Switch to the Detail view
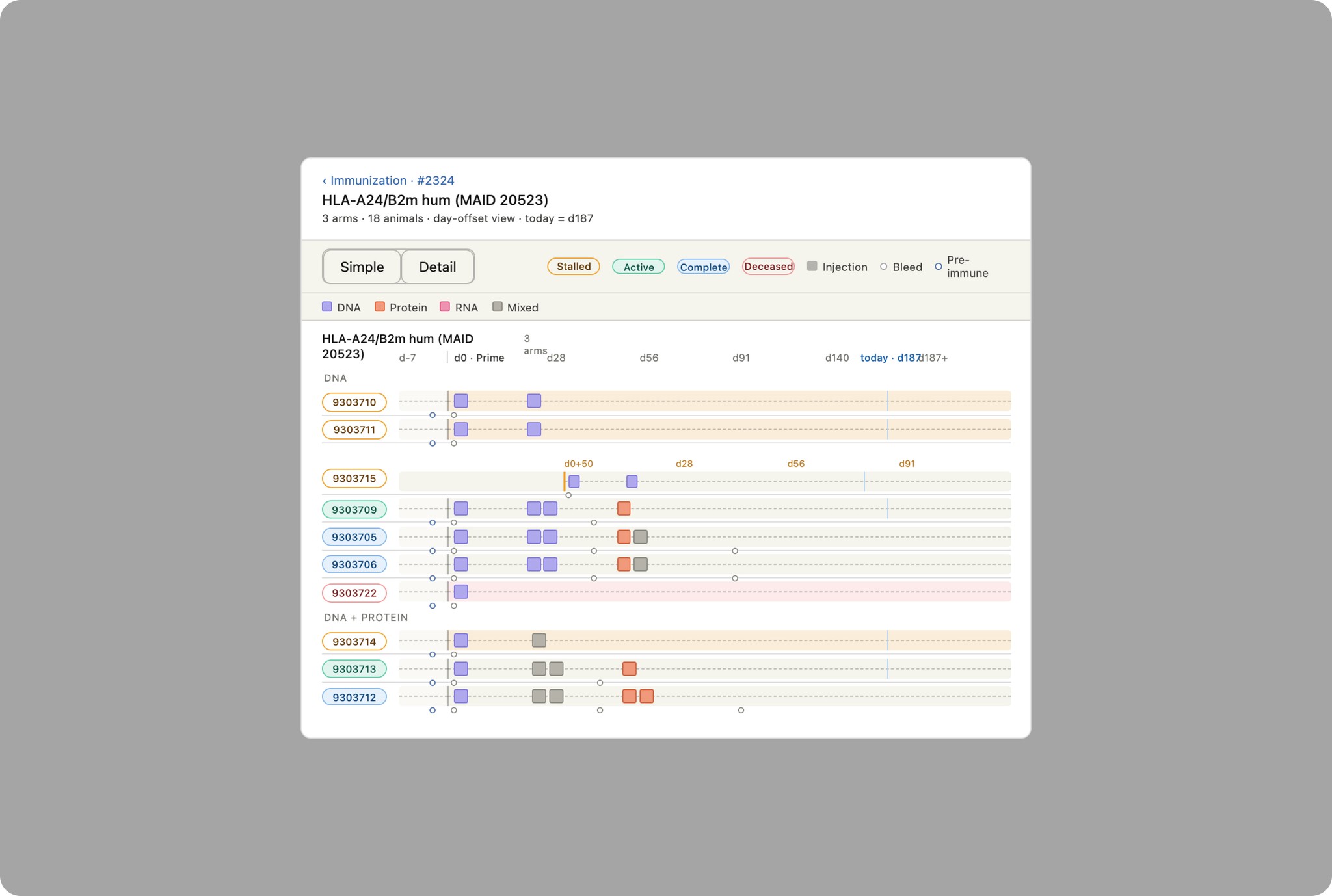This screenshot has height=896, width=1332. 437,267
